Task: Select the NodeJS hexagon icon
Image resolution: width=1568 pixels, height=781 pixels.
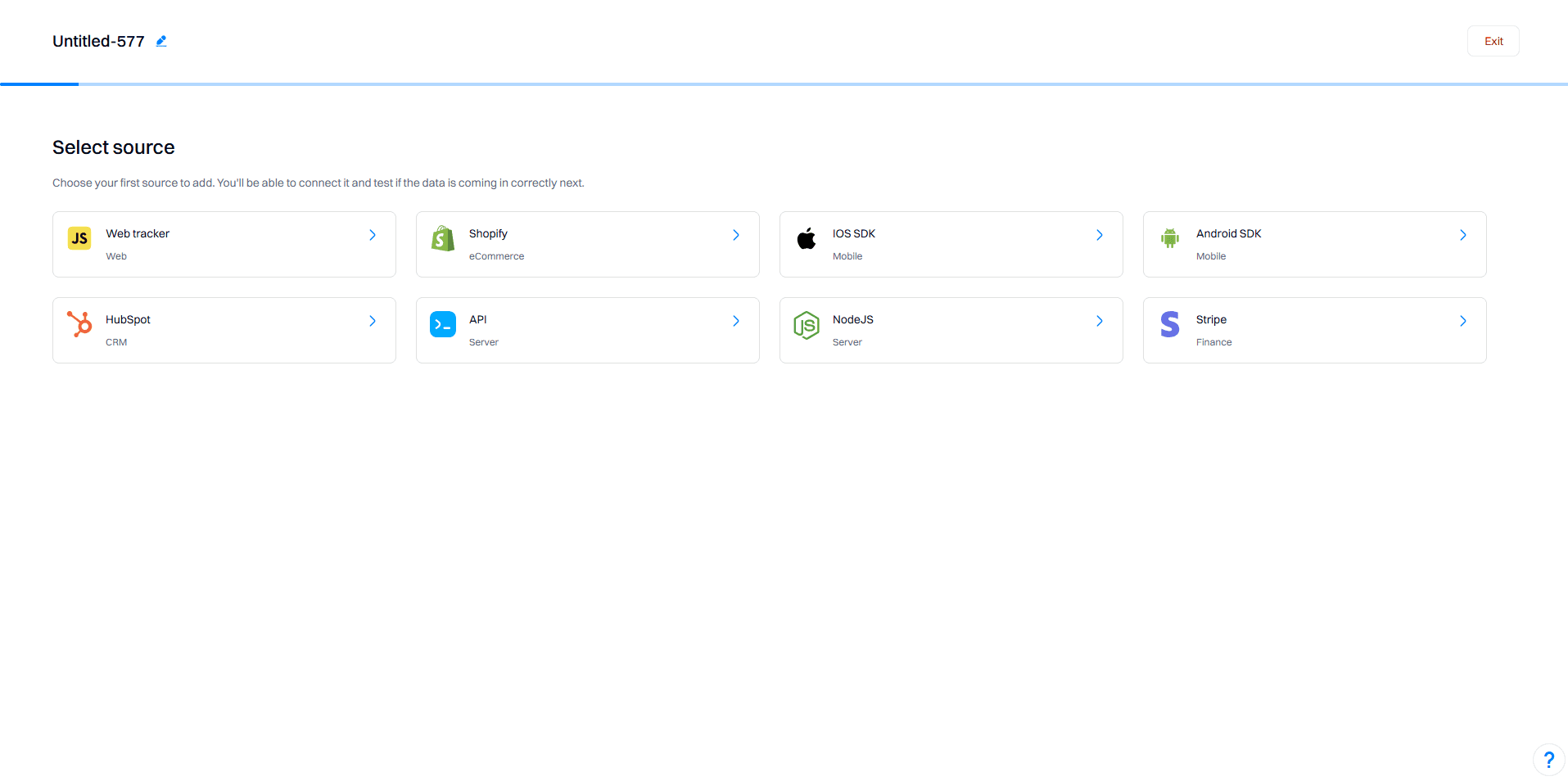Action: tap(806, 324)
